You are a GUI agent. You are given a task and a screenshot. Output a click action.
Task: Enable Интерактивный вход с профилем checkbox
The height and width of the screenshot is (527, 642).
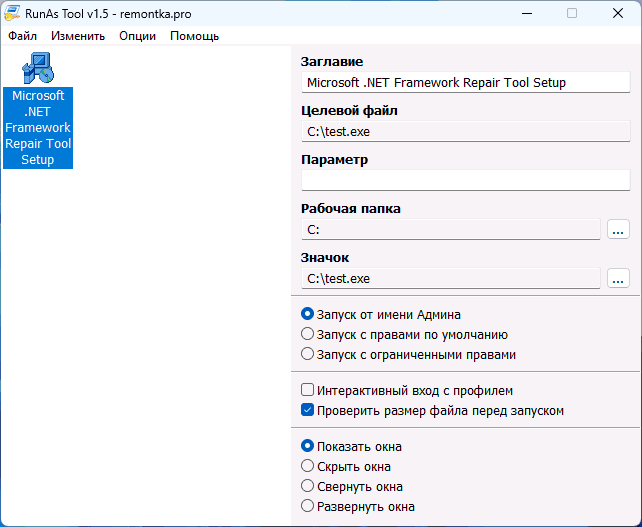tap(308, 390)
